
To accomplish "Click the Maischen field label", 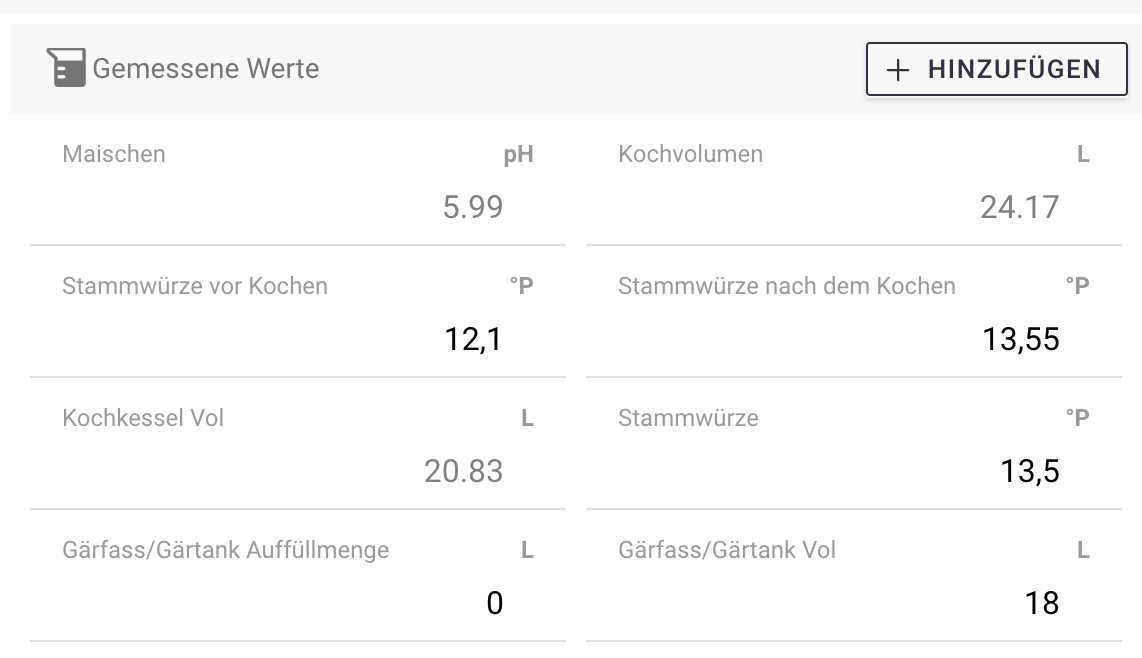I will click(x=114, y=154).
